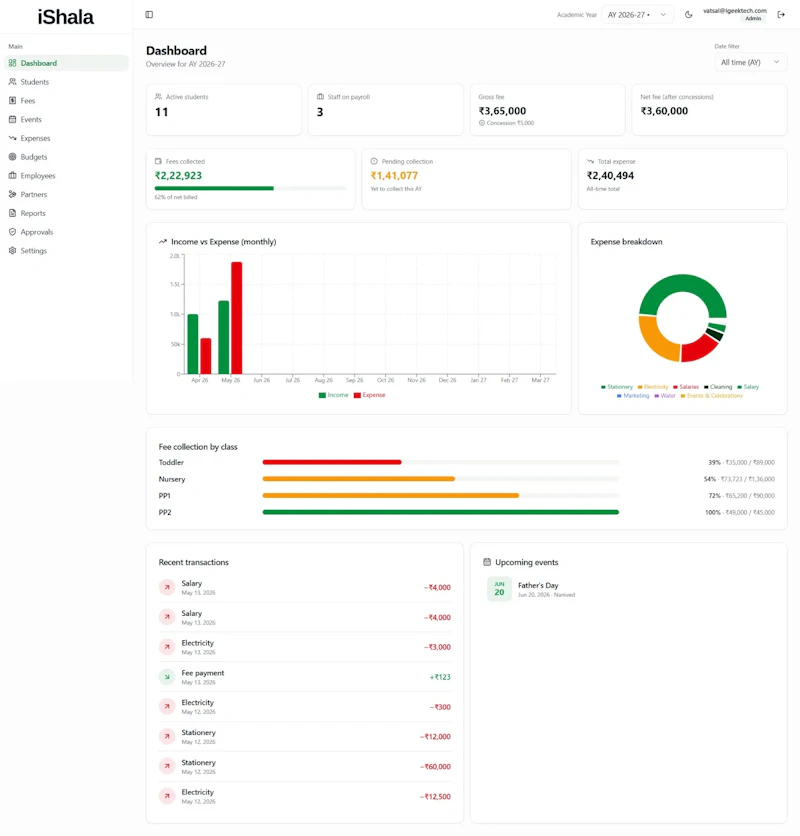Open the Electricity −₹12,500 transaction
800x836 pixels.
point(305,797)
